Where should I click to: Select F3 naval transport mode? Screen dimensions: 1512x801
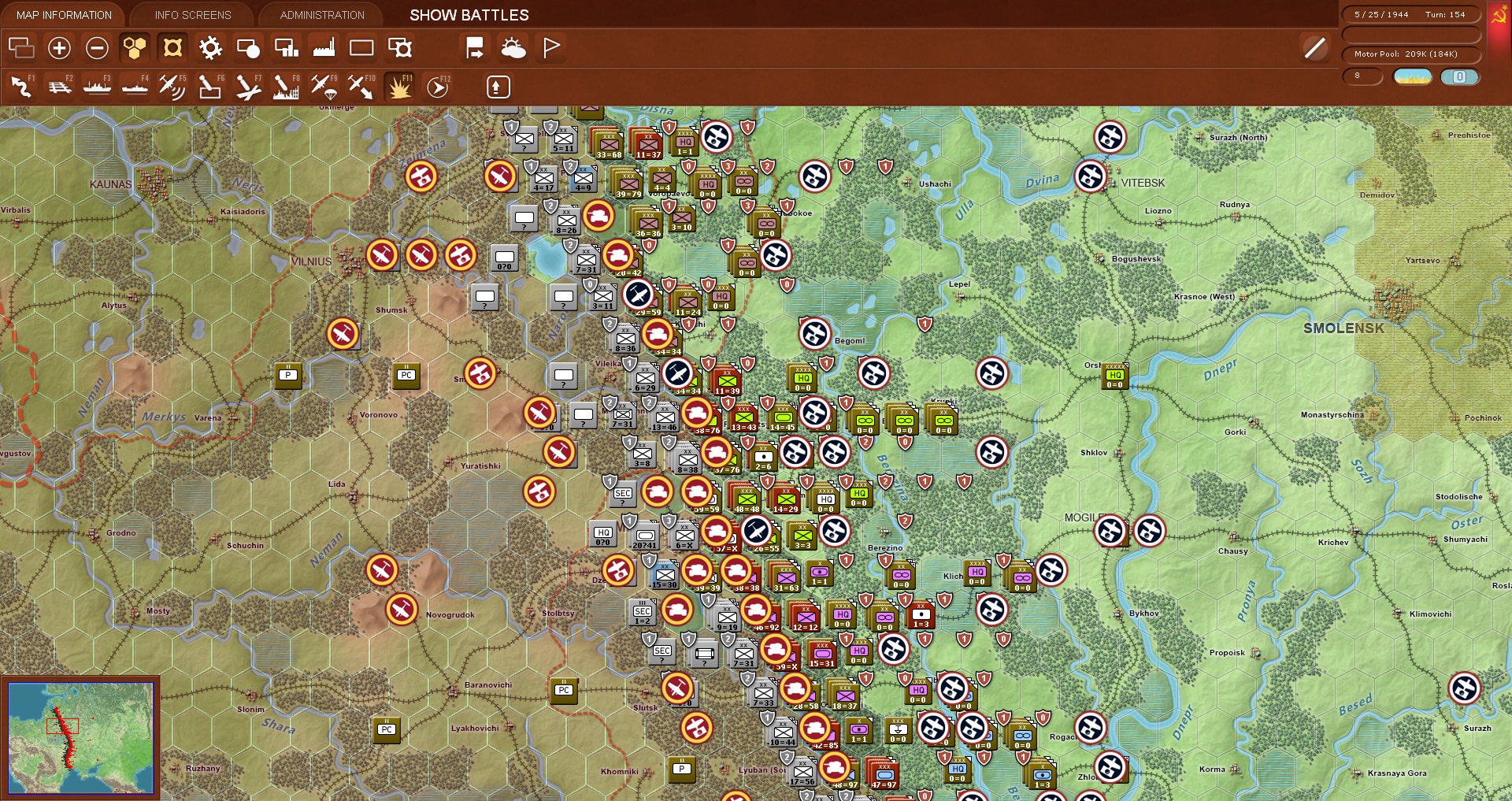97,87
